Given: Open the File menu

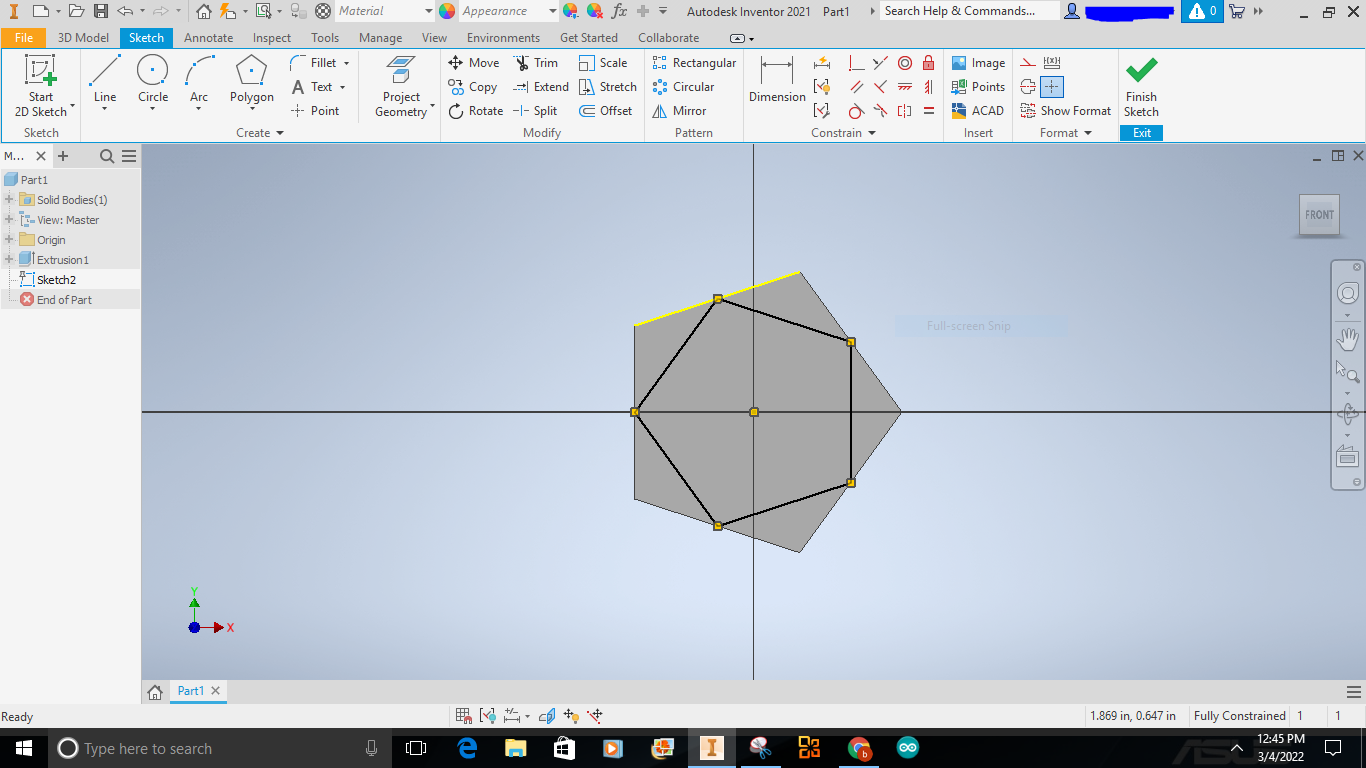Looking at the screenshot, I should (x=23, y=38).
